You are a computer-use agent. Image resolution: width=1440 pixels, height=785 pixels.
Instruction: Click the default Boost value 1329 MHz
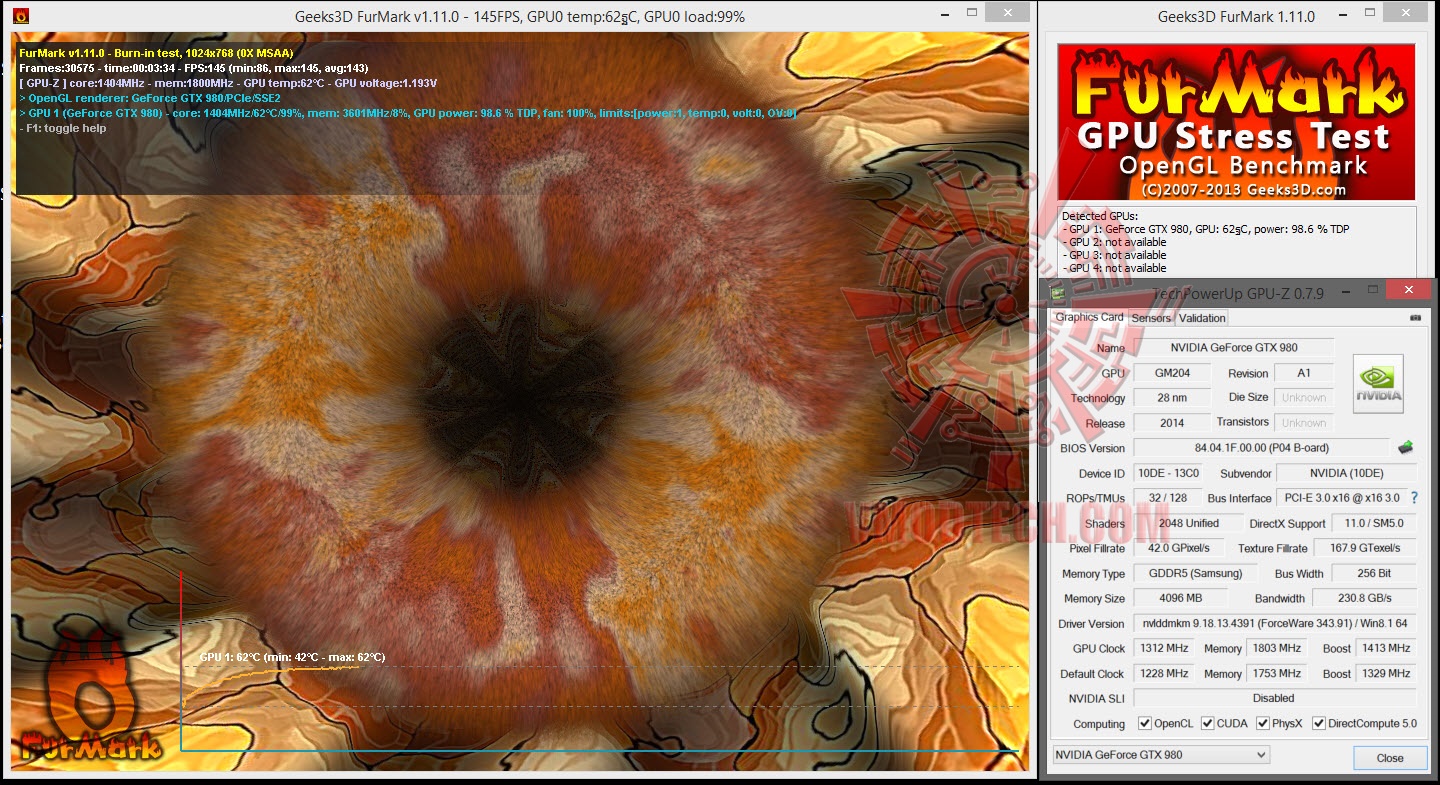1386,673
